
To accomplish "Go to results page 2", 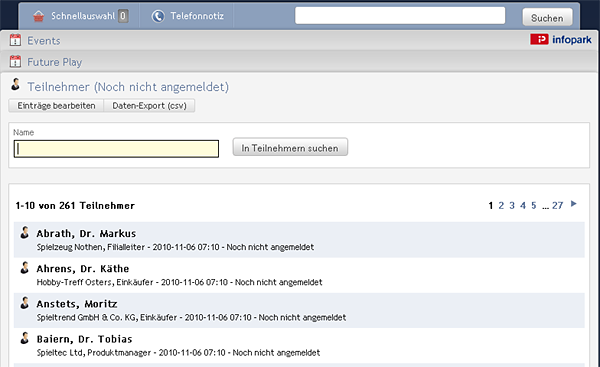I will click(x=501, y=206).
